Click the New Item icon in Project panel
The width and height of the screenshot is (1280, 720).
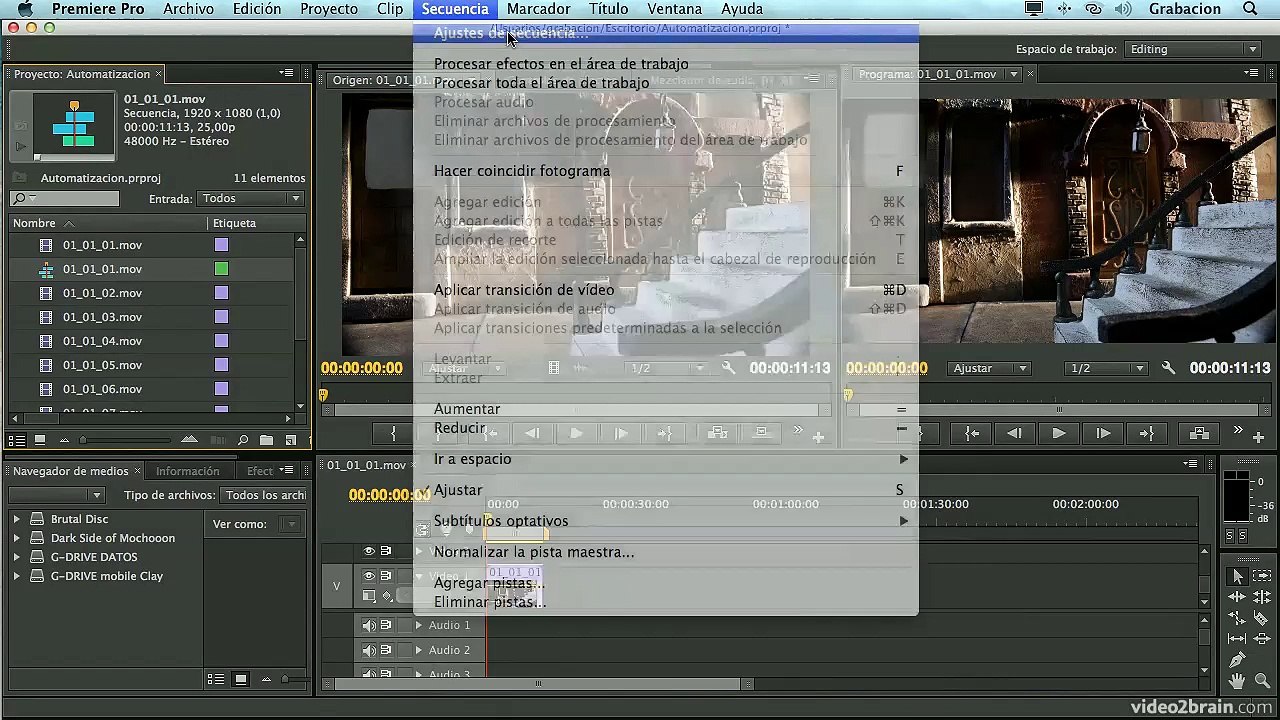[x=291, y=440]
